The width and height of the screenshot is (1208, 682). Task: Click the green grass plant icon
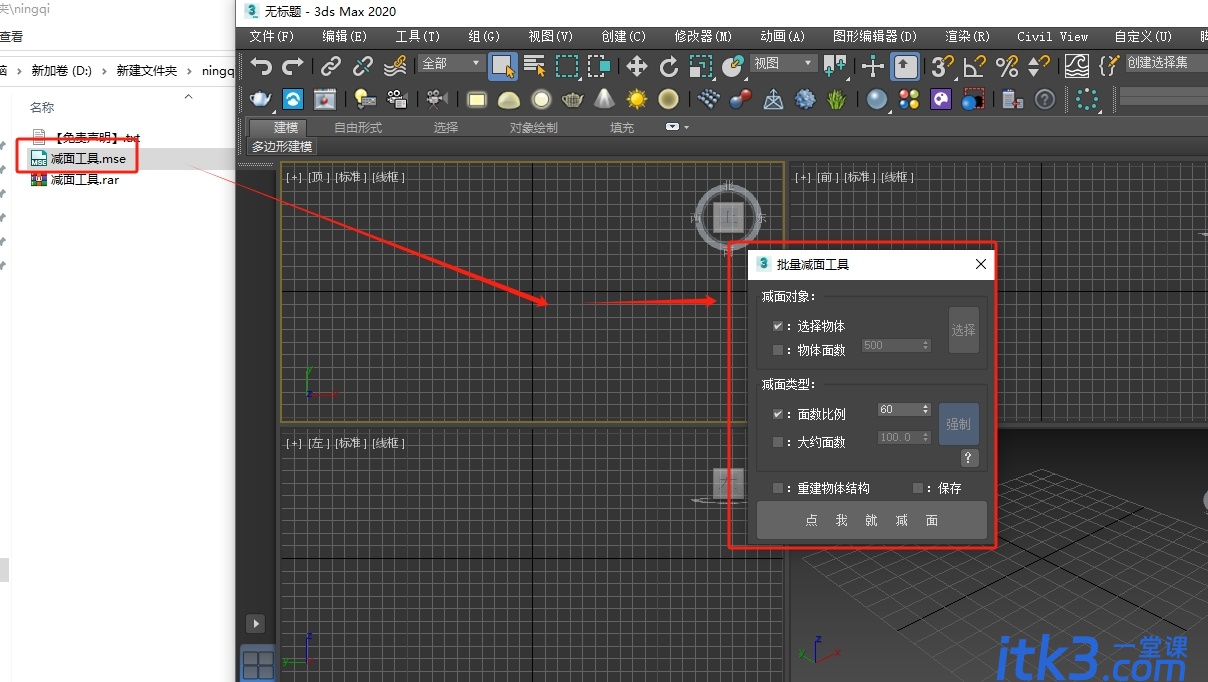pos(838,99)
